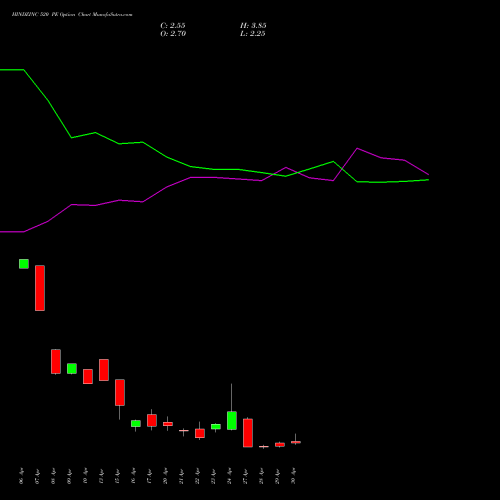Viewport: 500px width, 500px height.
Task: Click the green candlestick for 06 Apr
Action: 24,264
